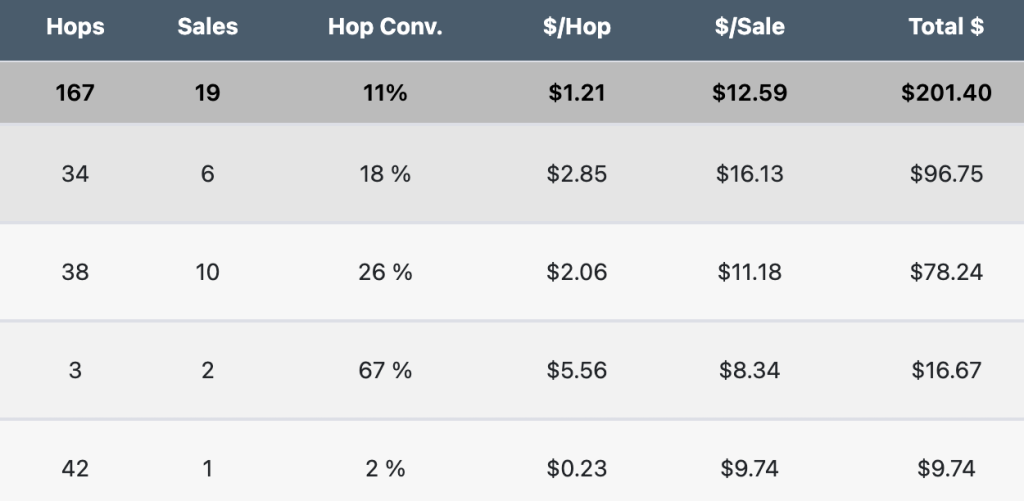Sort by the Total $ header
The image size is (1024, 501).
click(946, 28)
